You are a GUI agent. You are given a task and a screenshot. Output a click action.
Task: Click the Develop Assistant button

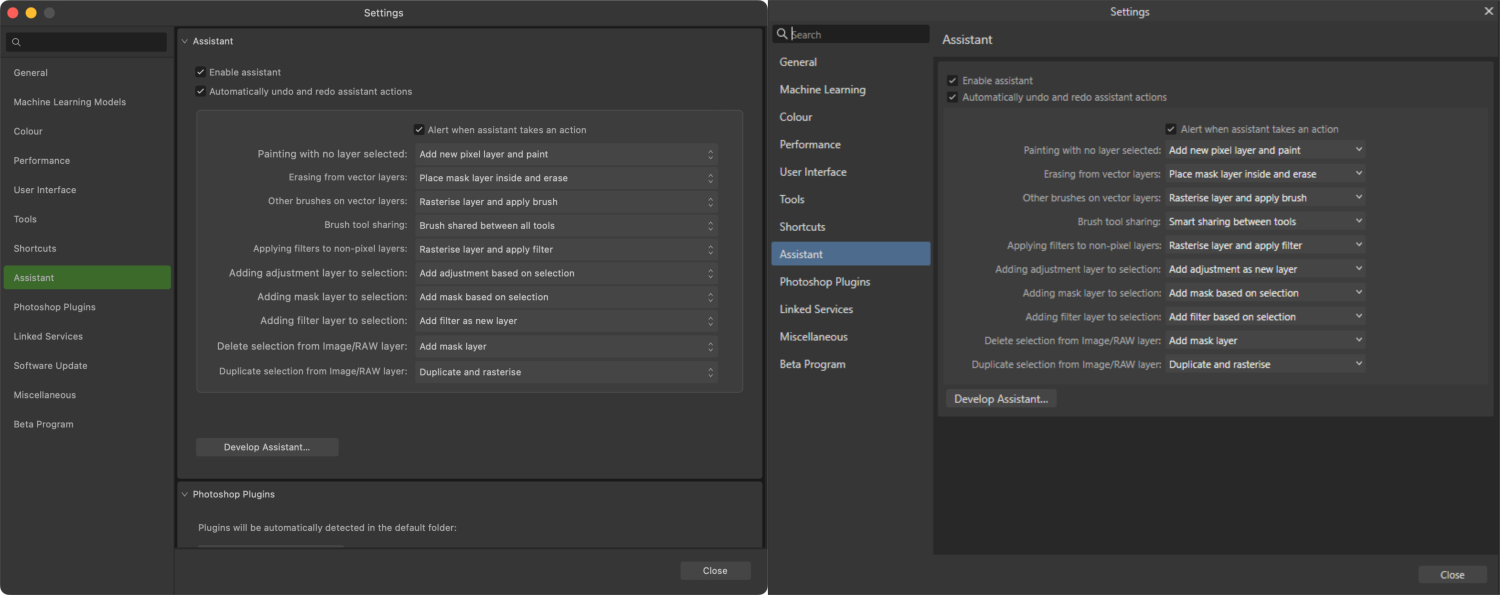coord(267,447)
